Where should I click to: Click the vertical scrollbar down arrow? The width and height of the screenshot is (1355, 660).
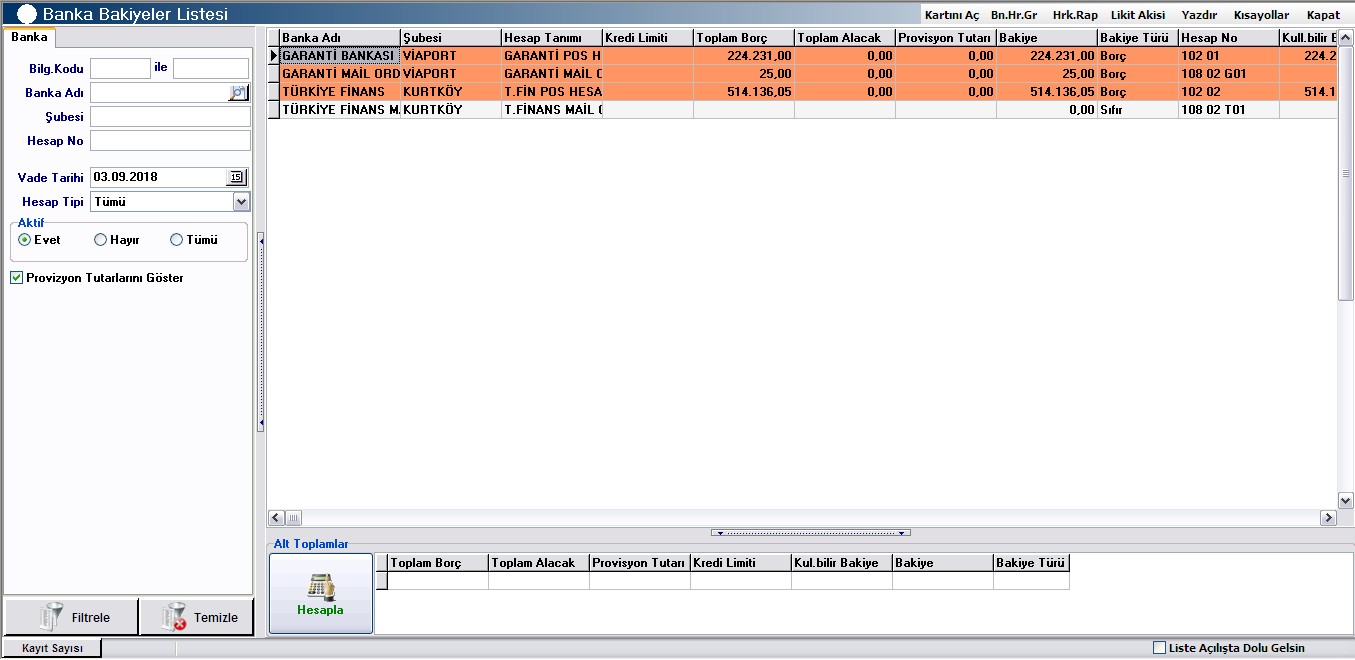coord(1345,500)
